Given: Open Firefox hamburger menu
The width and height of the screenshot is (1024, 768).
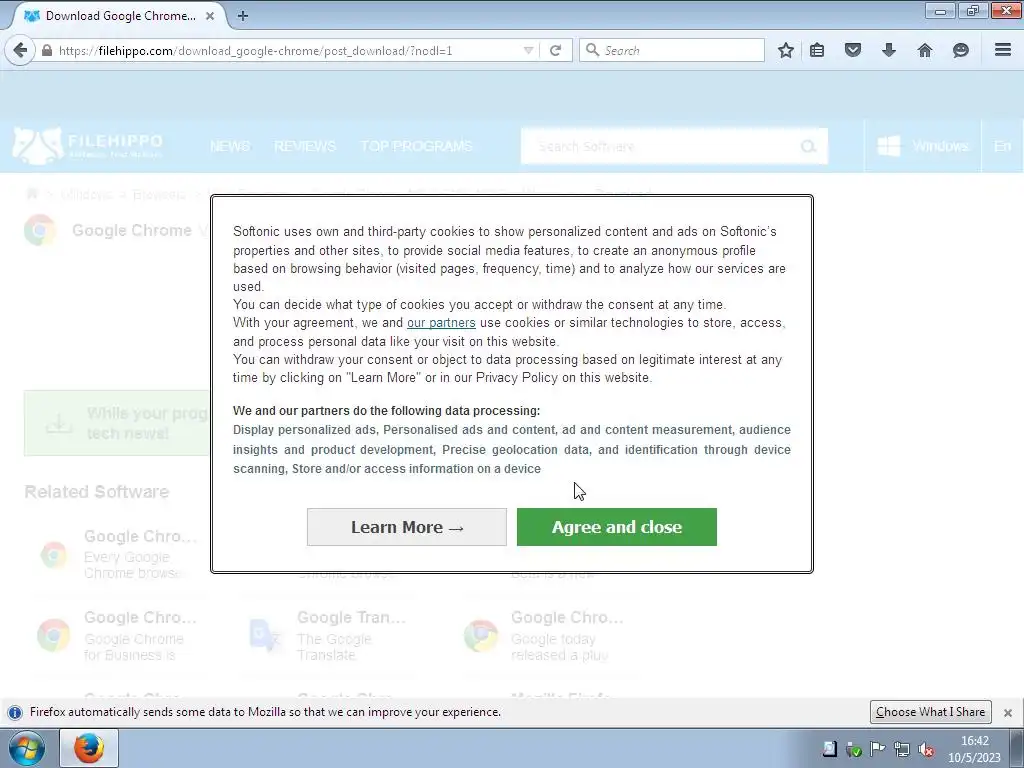Looking at the screenshot, I should [x=1003, y=50].
